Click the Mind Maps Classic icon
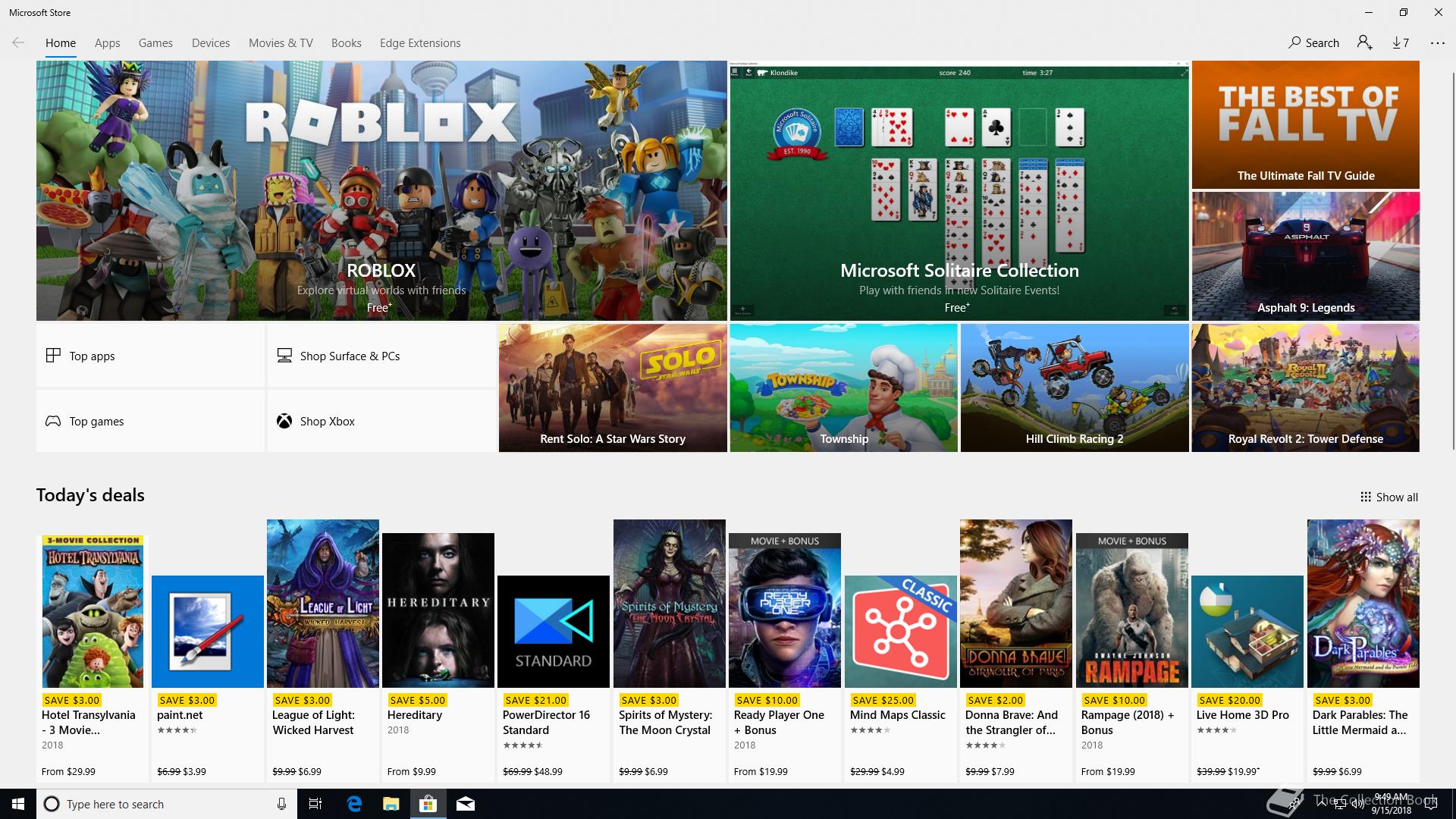Viewport: 1456px width, 819px height. pyautogui.click(x=901, y=632)
